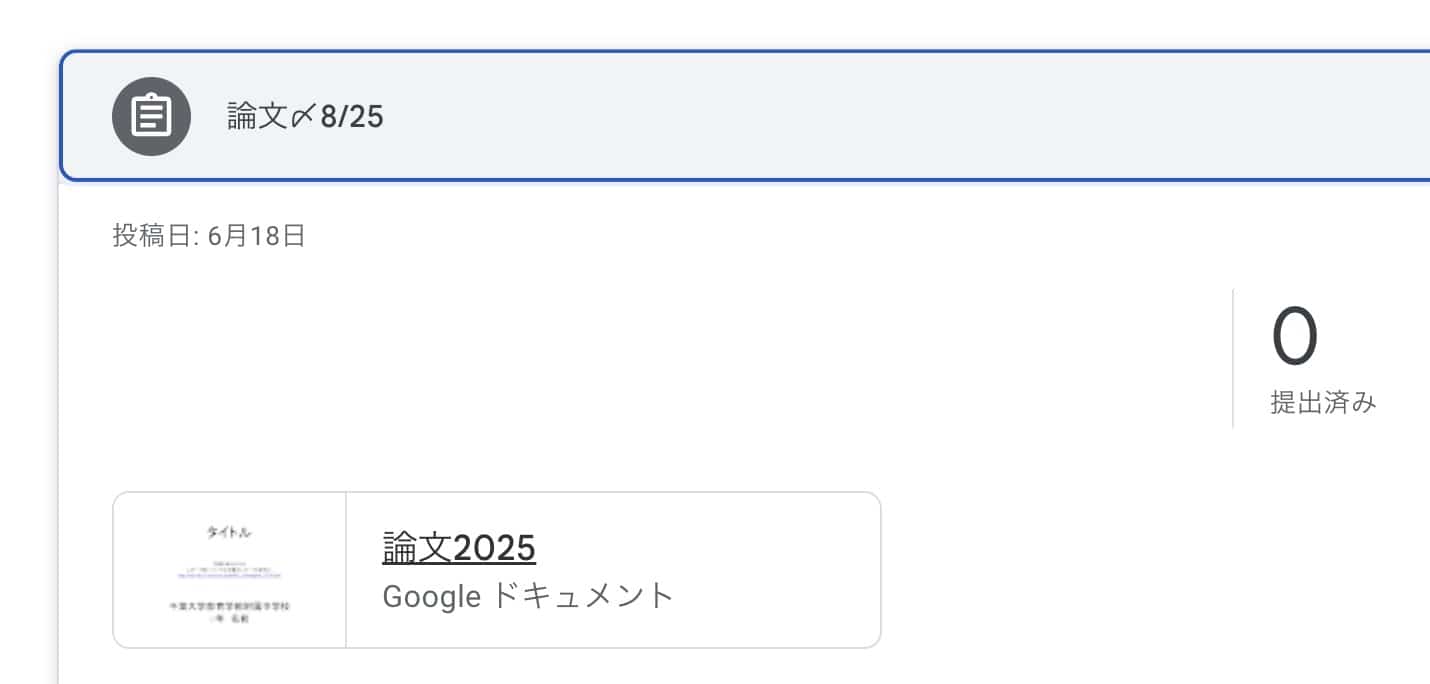Click the blue hyperlink line in the thumbnail

pyautogui.click(x=230, y=574)
